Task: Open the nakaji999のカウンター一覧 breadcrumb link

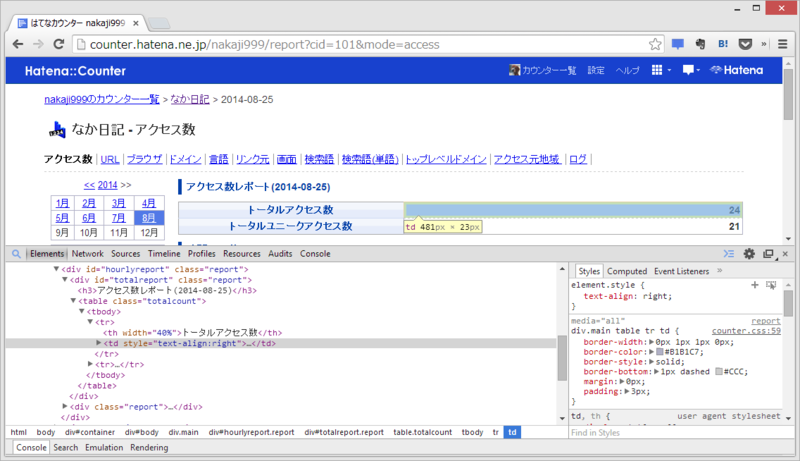Action: tap(102, 99)
